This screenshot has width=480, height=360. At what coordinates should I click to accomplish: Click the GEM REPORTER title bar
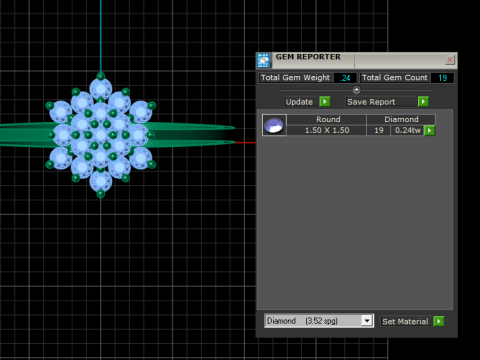pos(357,60)
